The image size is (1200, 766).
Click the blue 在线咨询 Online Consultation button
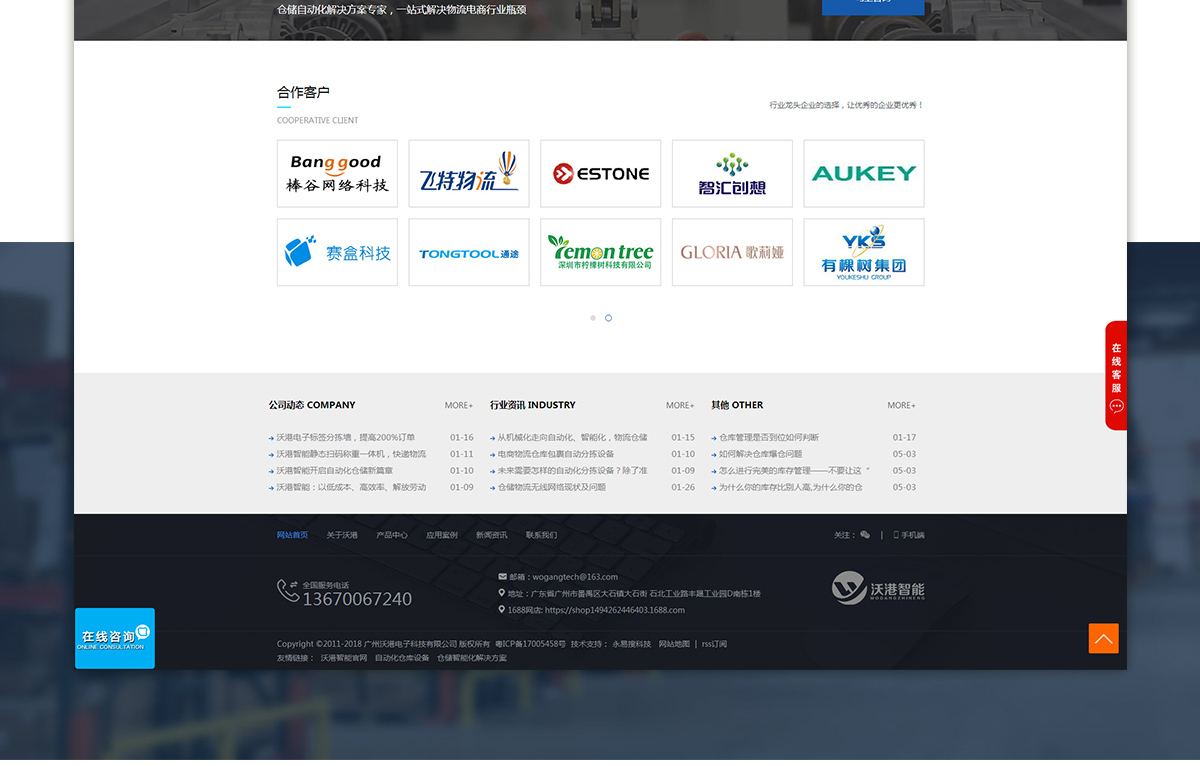tap(115, 638)
